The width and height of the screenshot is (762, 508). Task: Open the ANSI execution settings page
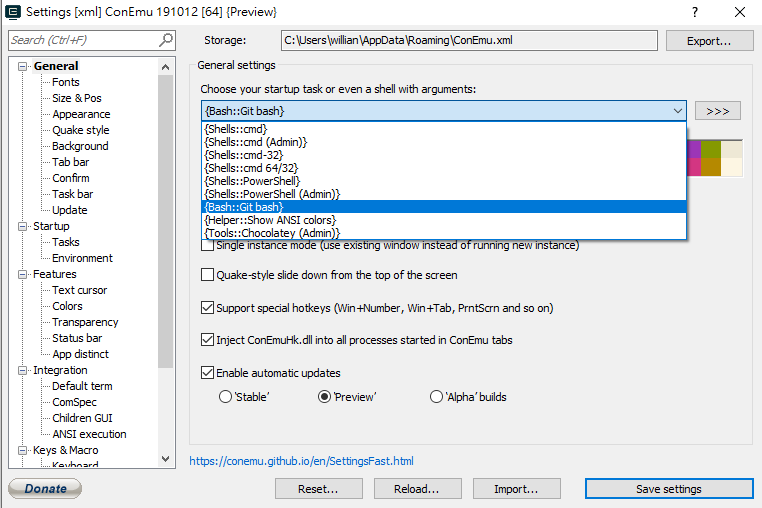point(89,434)
